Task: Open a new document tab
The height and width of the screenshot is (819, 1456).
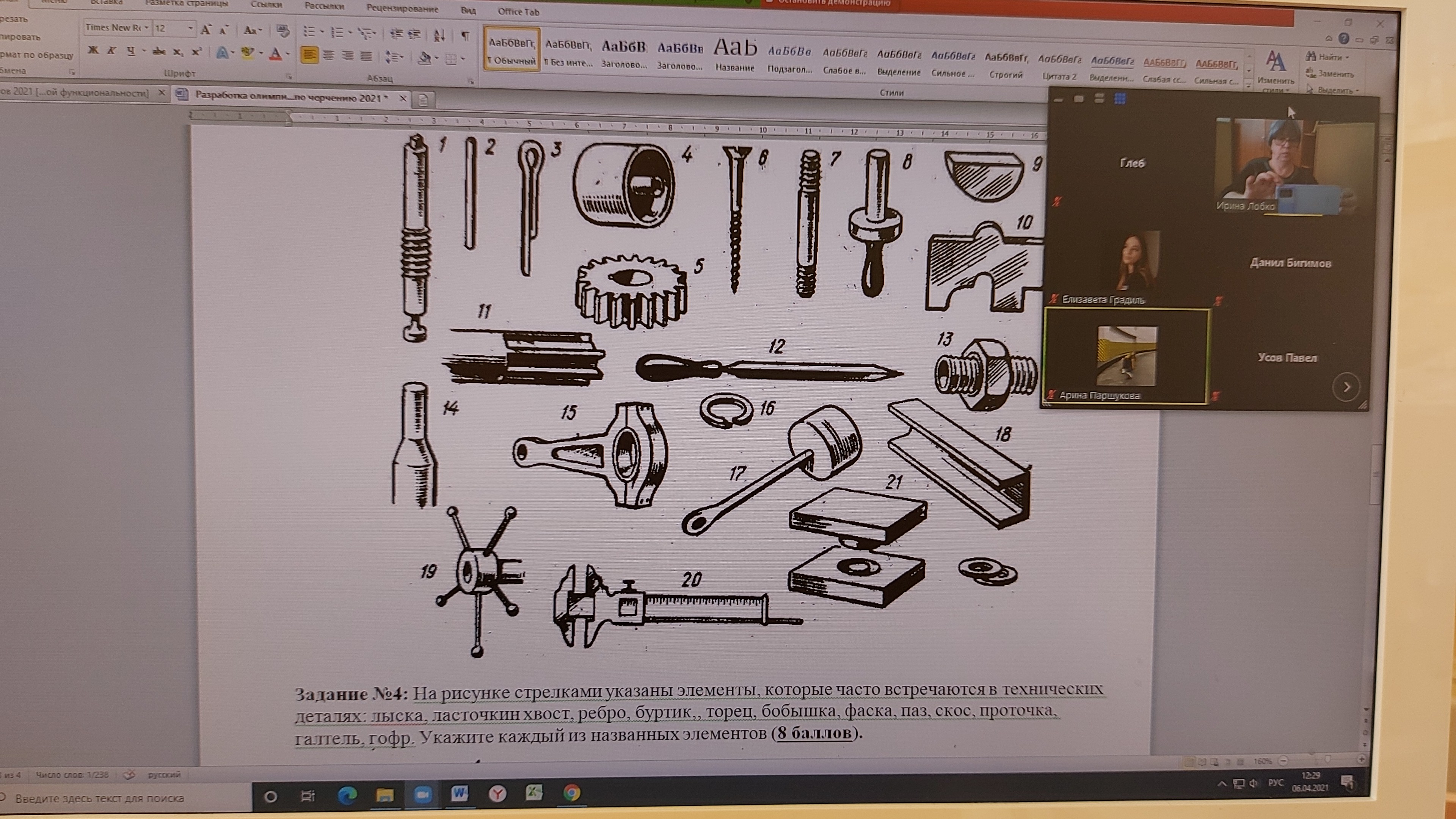Action: [424, 99]
